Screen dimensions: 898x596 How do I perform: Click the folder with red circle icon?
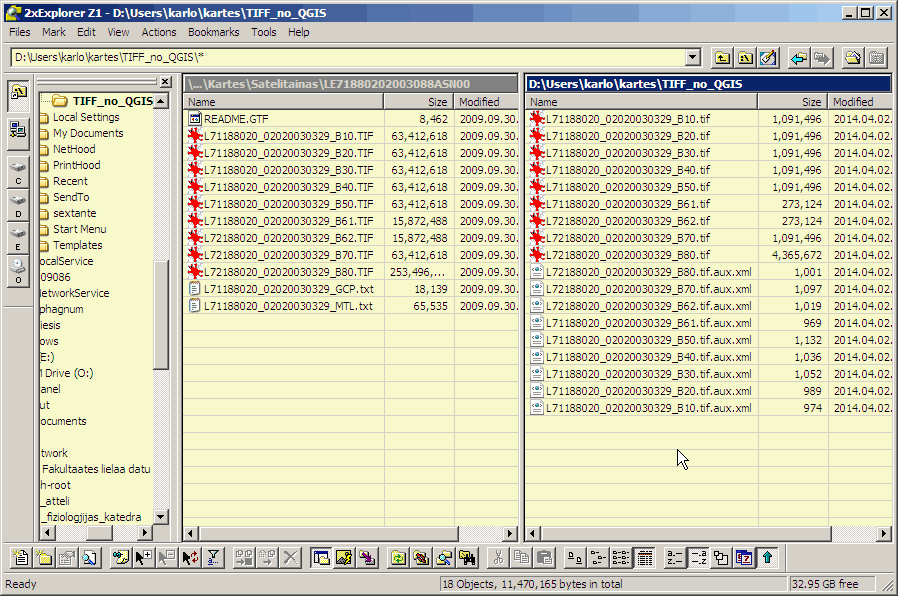point(421,558)
